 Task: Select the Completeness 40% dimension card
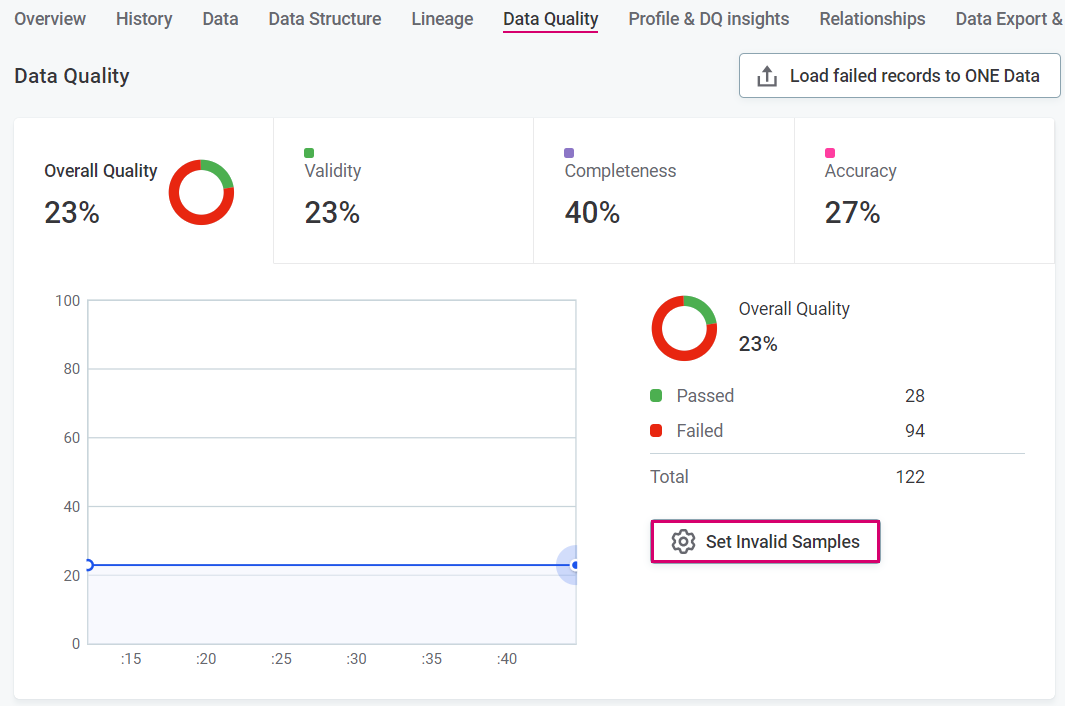(x=663, y=191)
